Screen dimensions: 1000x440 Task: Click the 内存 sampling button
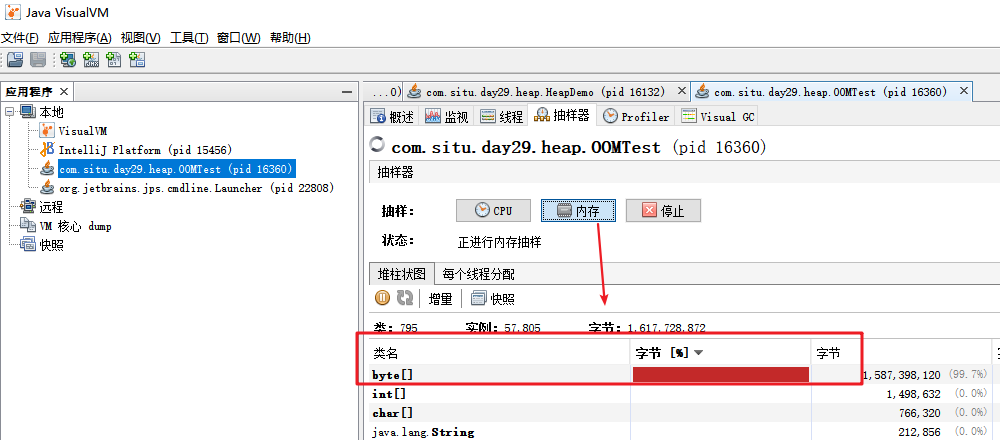(578, 211)
